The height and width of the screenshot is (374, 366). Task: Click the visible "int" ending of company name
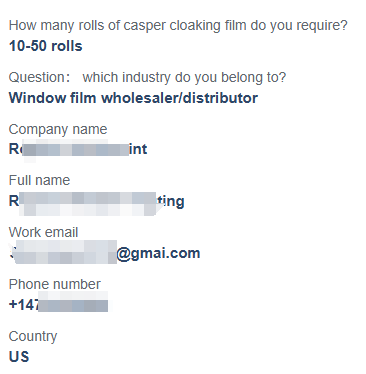(x=138, y=149)
